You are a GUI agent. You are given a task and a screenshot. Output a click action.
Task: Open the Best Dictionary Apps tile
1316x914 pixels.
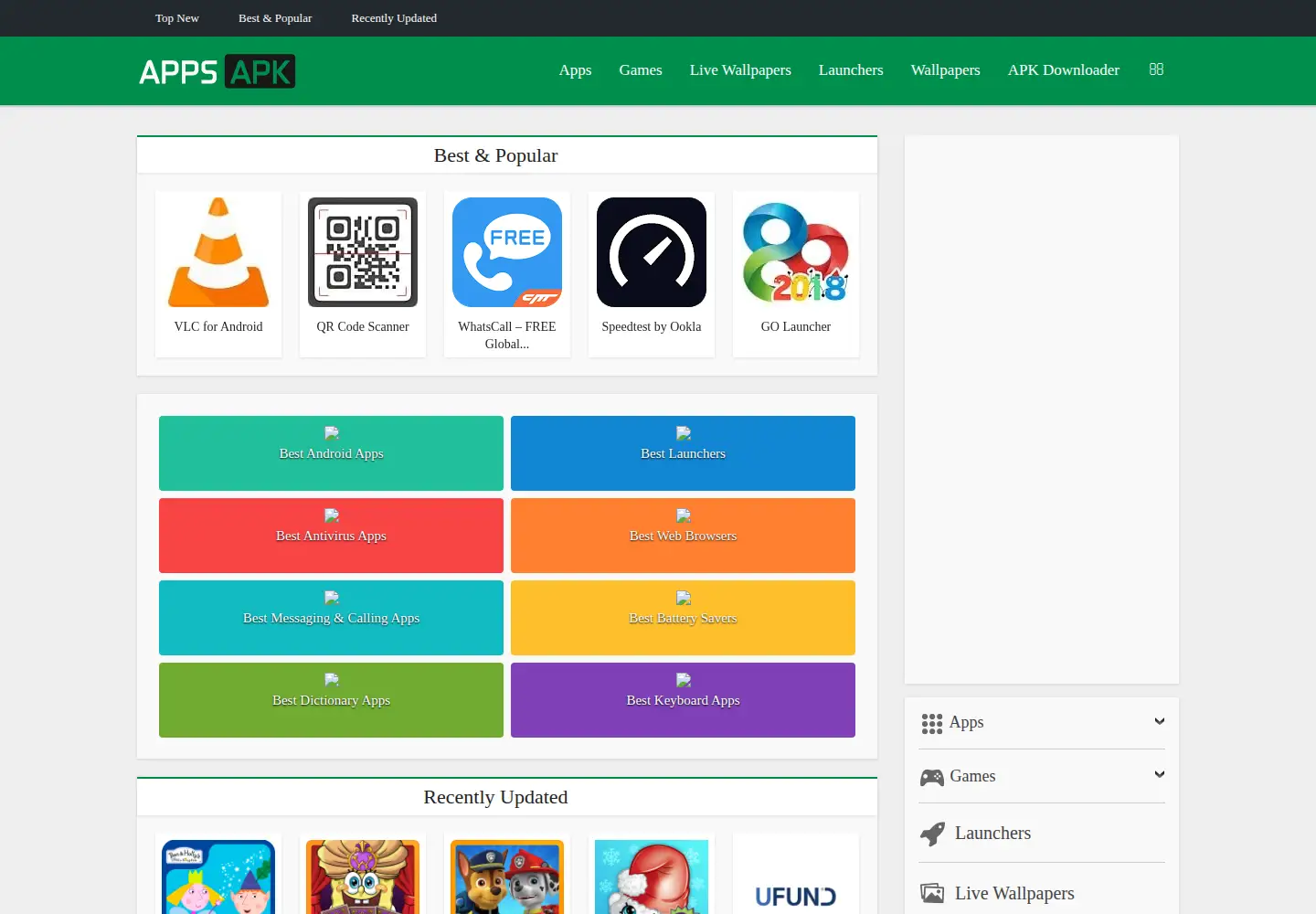[331, 700]
